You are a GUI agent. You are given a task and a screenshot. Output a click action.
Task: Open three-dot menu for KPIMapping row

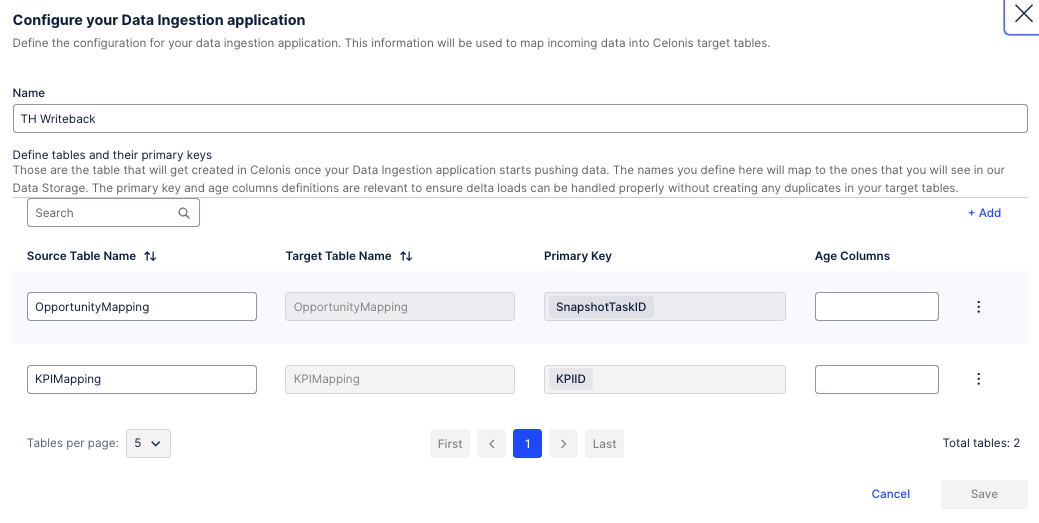point(978,379)
